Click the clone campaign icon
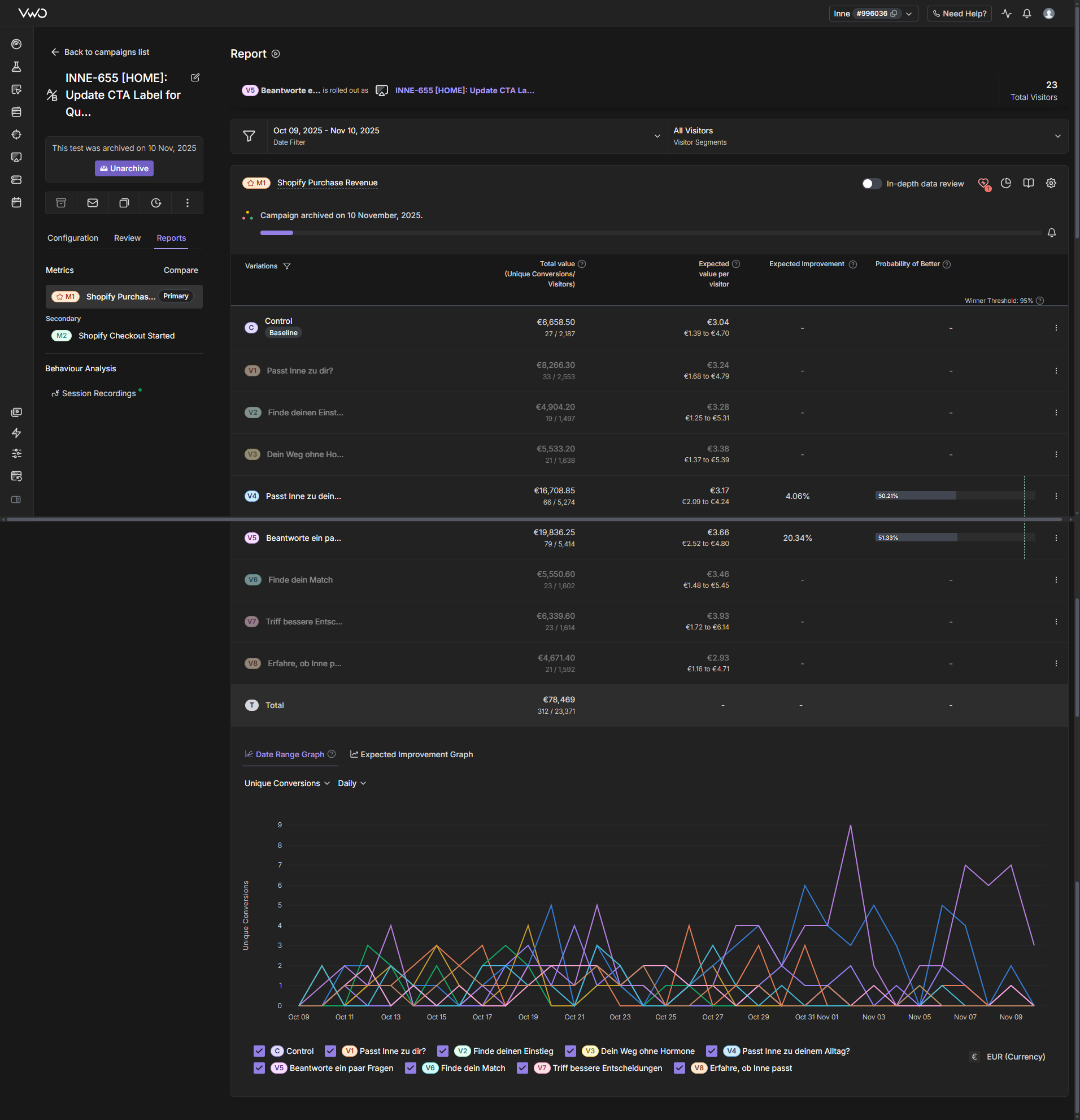This screenshot has width=1080, height=1120. [x=124, y=203]
